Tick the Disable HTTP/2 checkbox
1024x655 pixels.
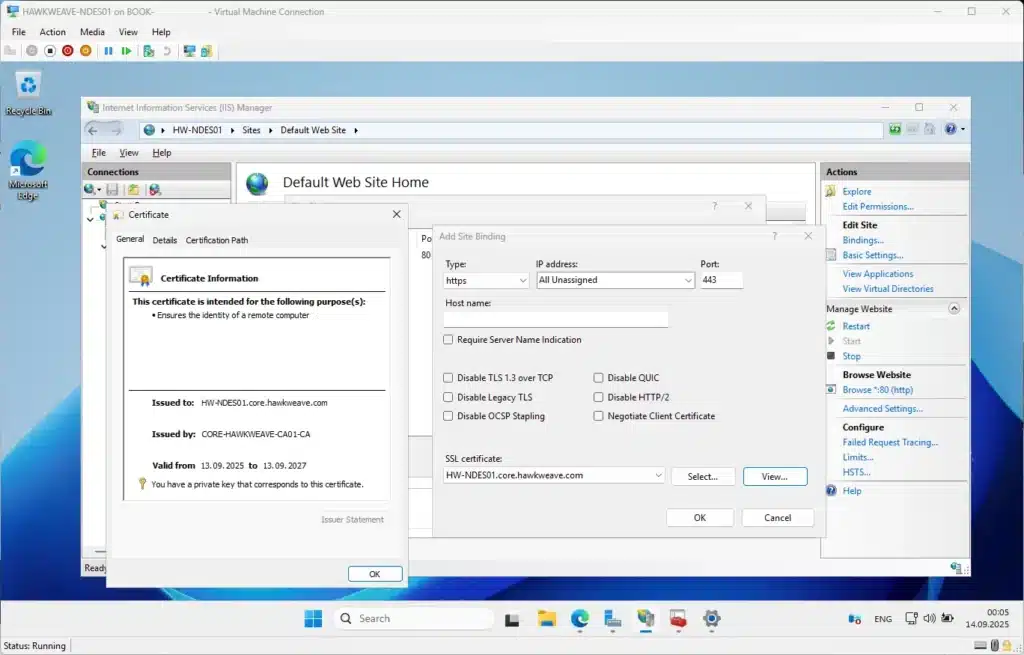pos(599,397)
